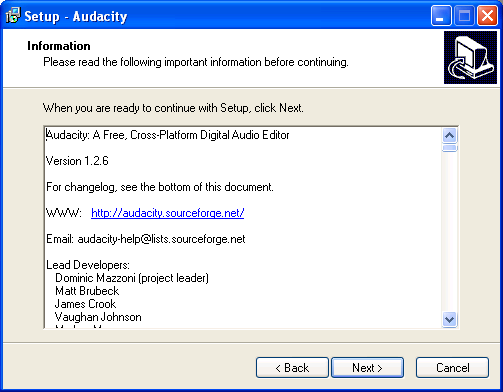Click the Next button

[x=367, y=368]
